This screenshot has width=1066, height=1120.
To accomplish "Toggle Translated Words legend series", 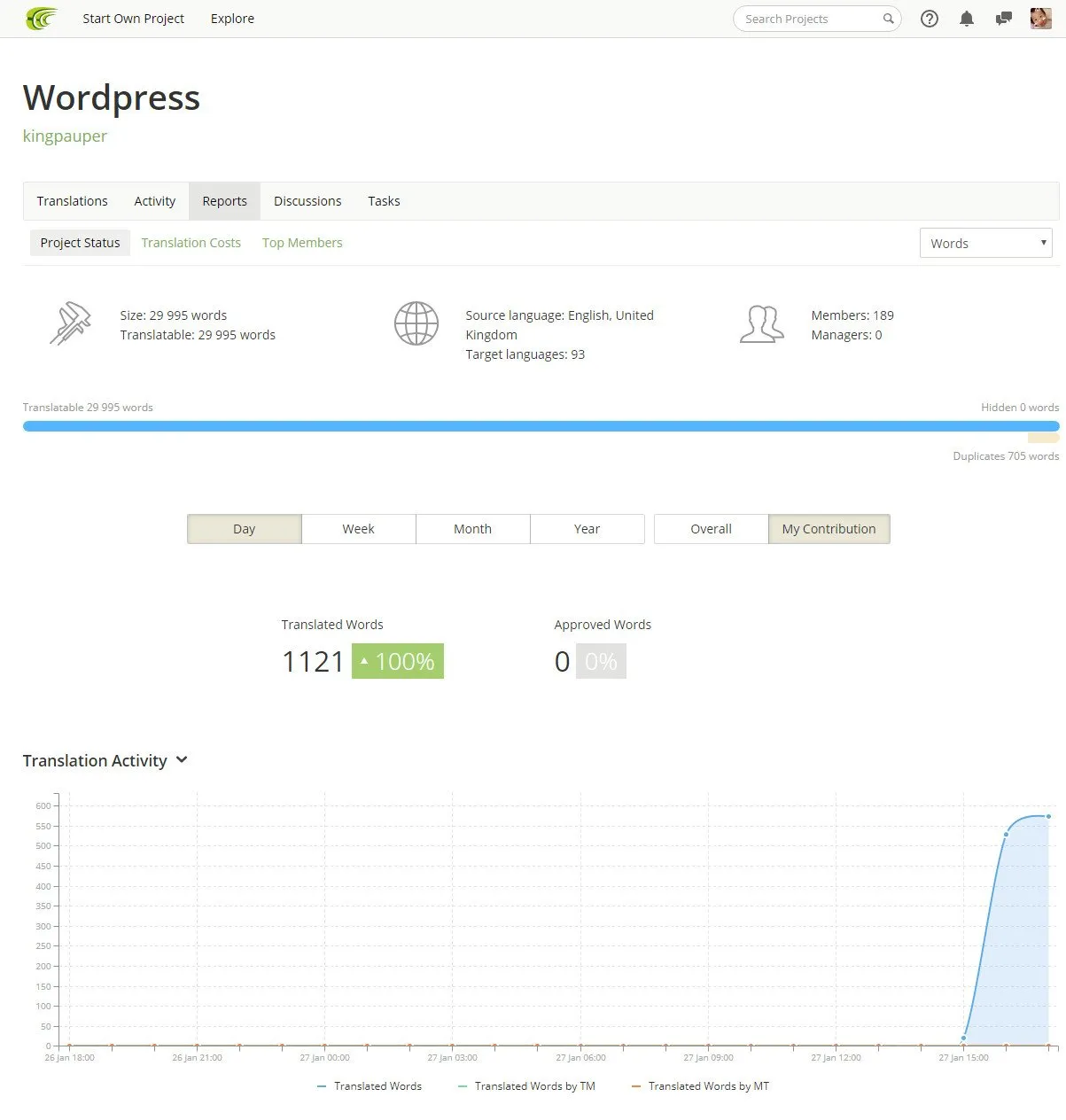I will (370, 1086).
